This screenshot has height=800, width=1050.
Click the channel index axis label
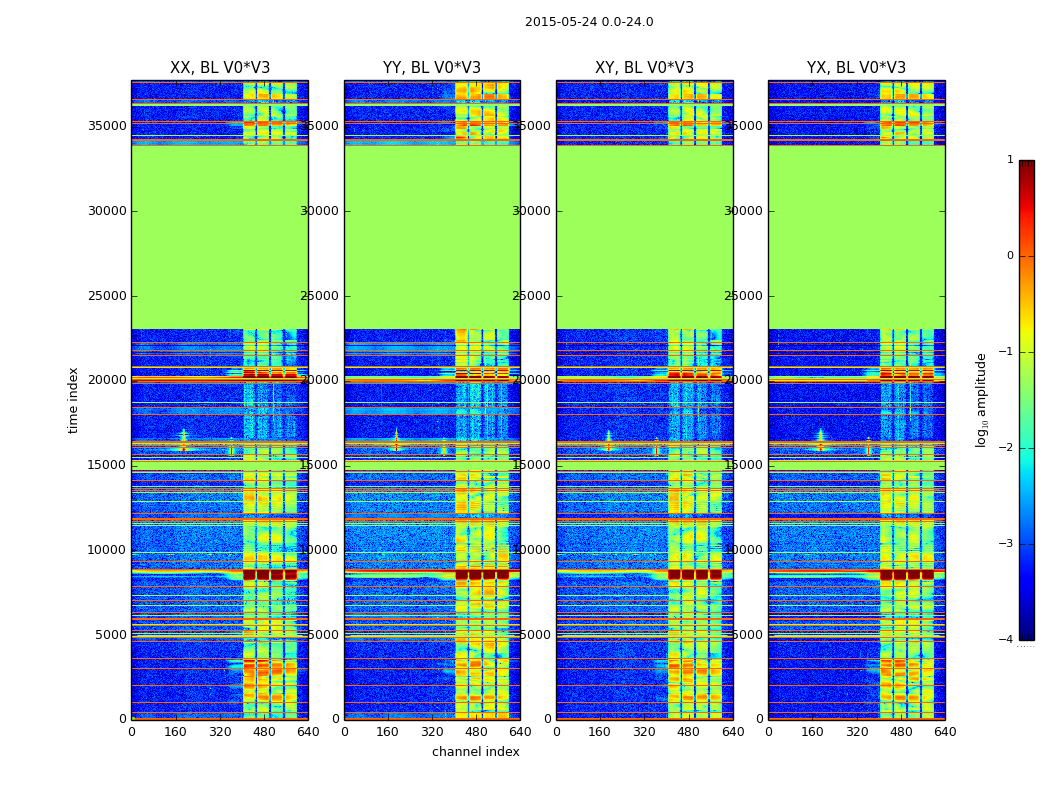pos(475,752)
